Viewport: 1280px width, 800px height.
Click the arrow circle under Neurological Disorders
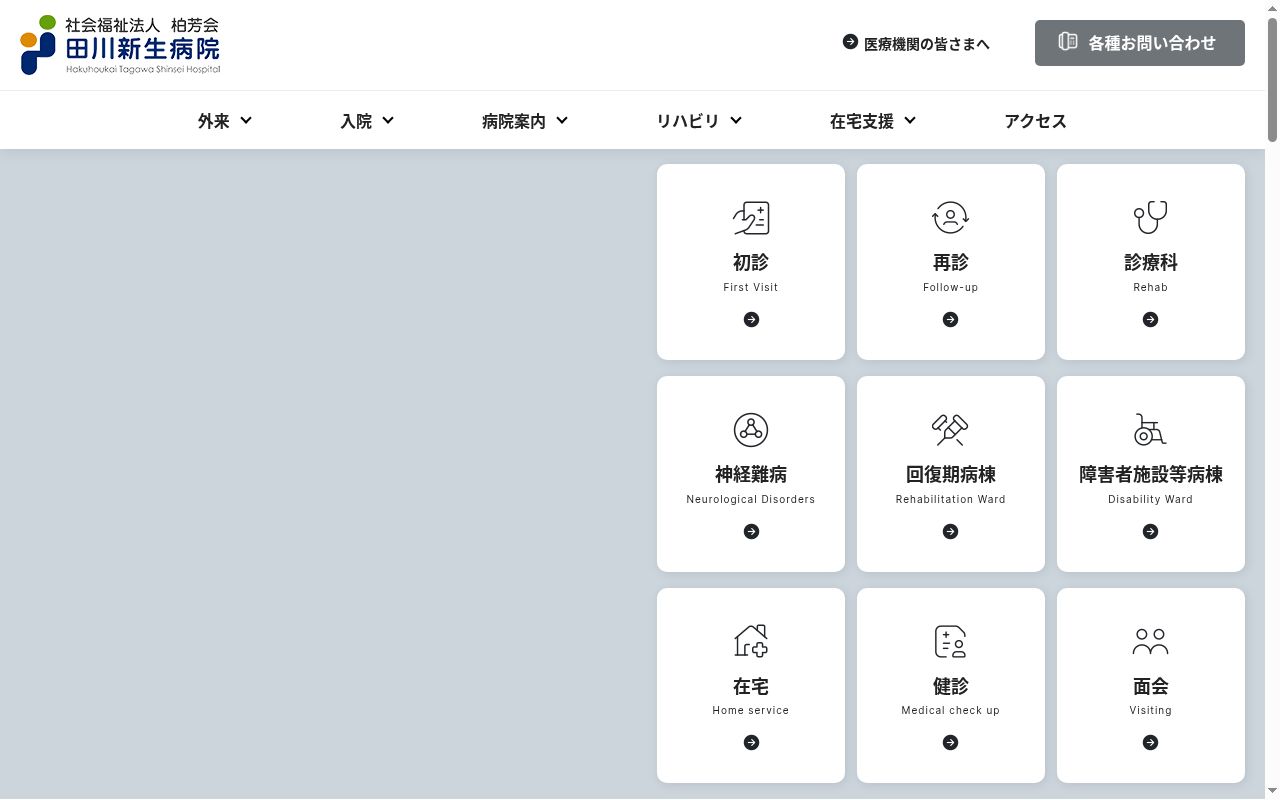pyautogui.click(x=751, y=532)
